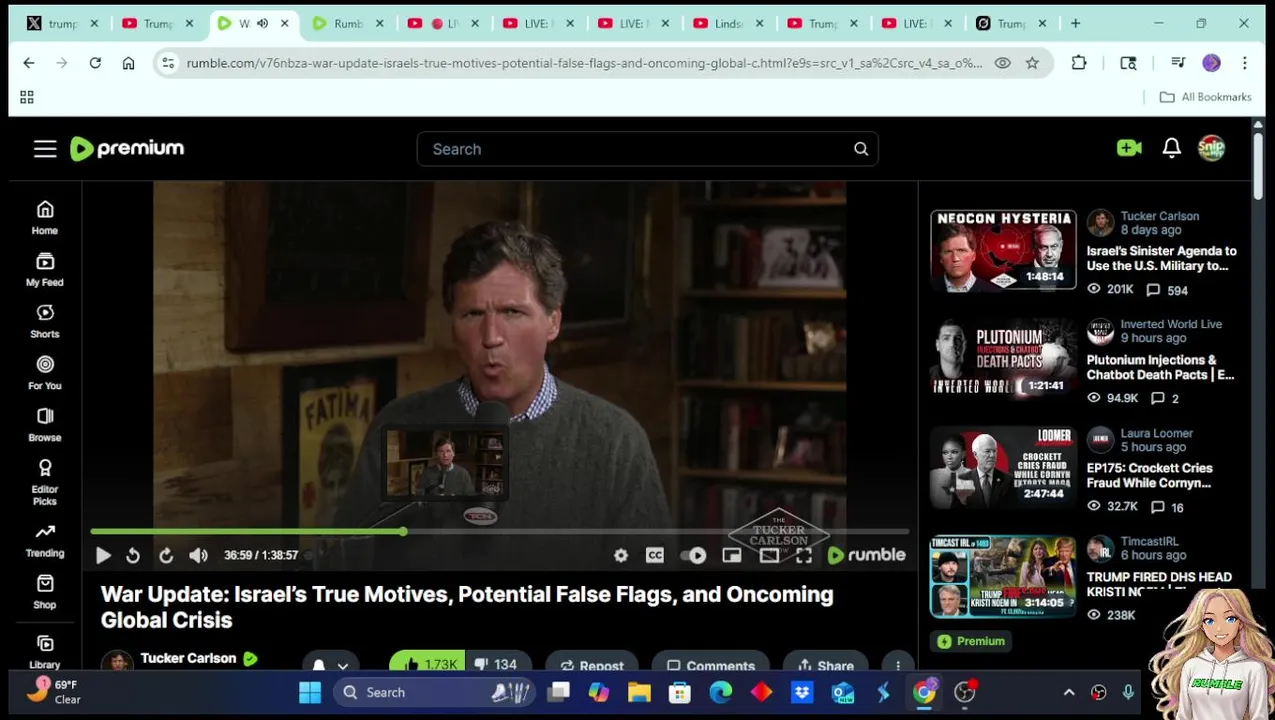This screenshot has width=1275, height=720.
Task: Click the Premium badge below recommendations
Action: [x=970, y=641]
